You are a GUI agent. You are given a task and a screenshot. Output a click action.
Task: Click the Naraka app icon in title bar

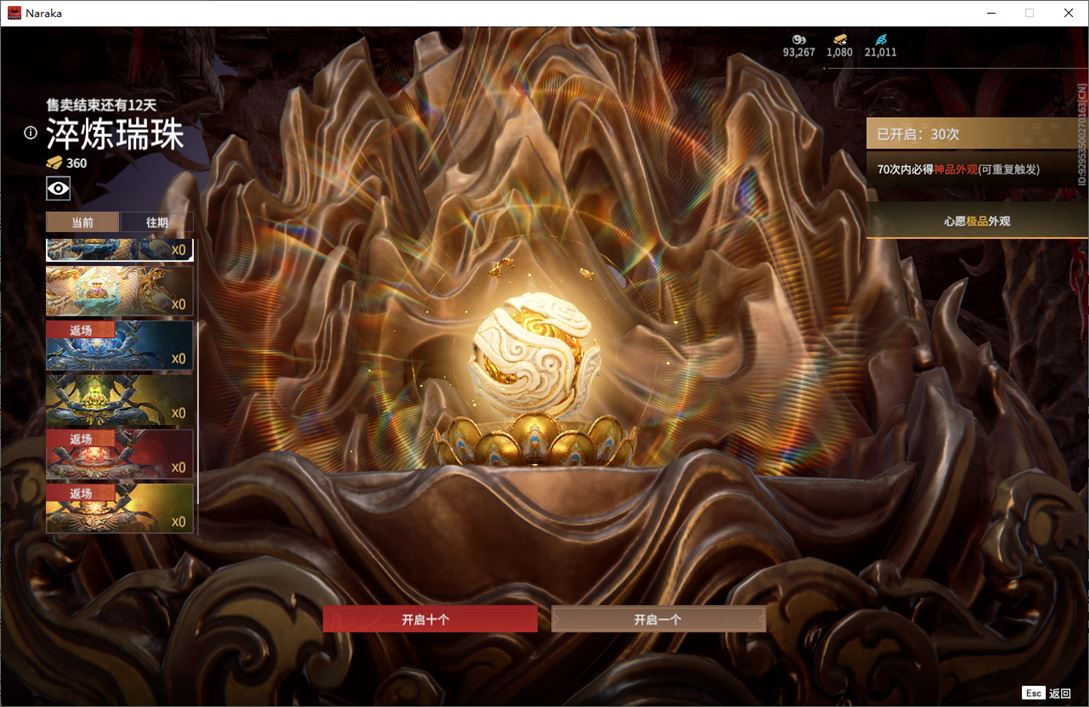click(14, 13)
